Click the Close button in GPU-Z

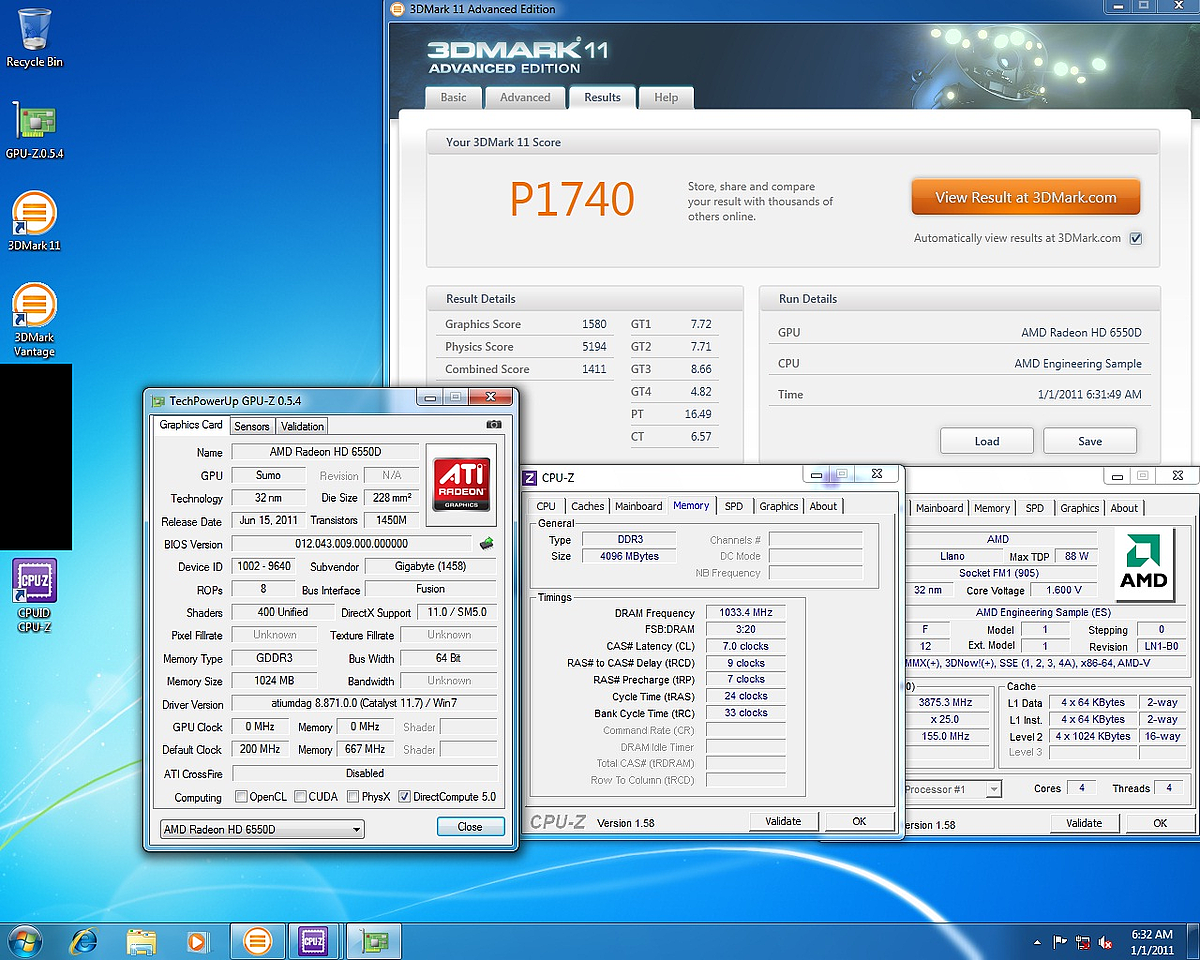coord(470,827)
